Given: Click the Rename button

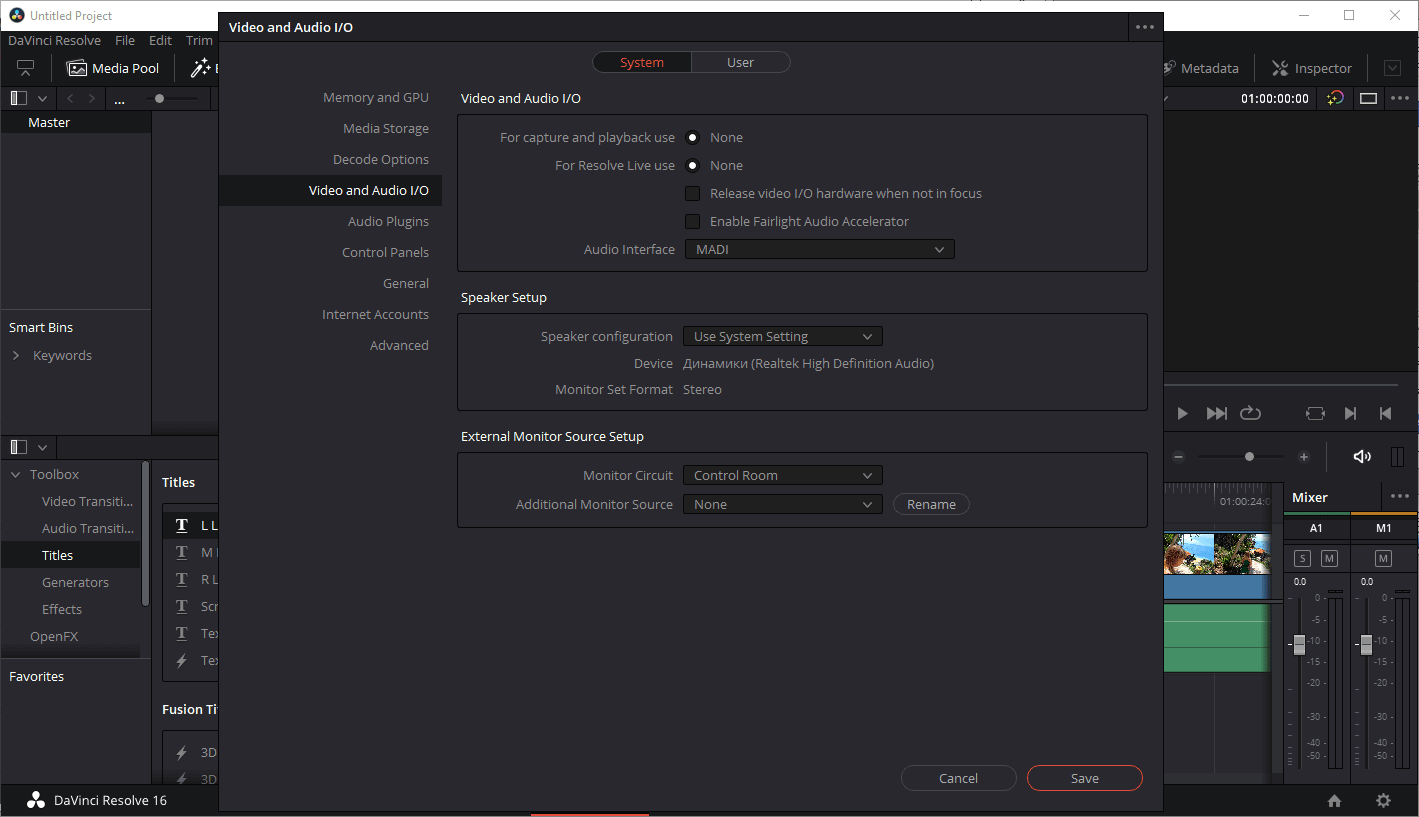Looking at the screenshot, I should coord(931,504).
